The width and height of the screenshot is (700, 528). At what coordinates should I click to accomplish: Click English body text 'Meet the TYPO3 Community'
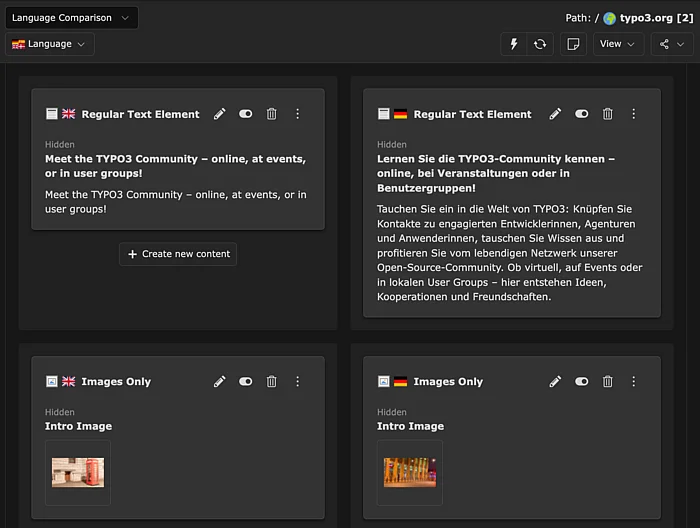click(176, 202)
